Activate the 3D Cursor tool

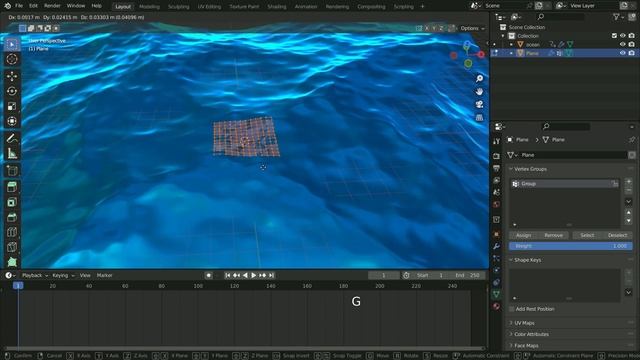coord(12,59)
